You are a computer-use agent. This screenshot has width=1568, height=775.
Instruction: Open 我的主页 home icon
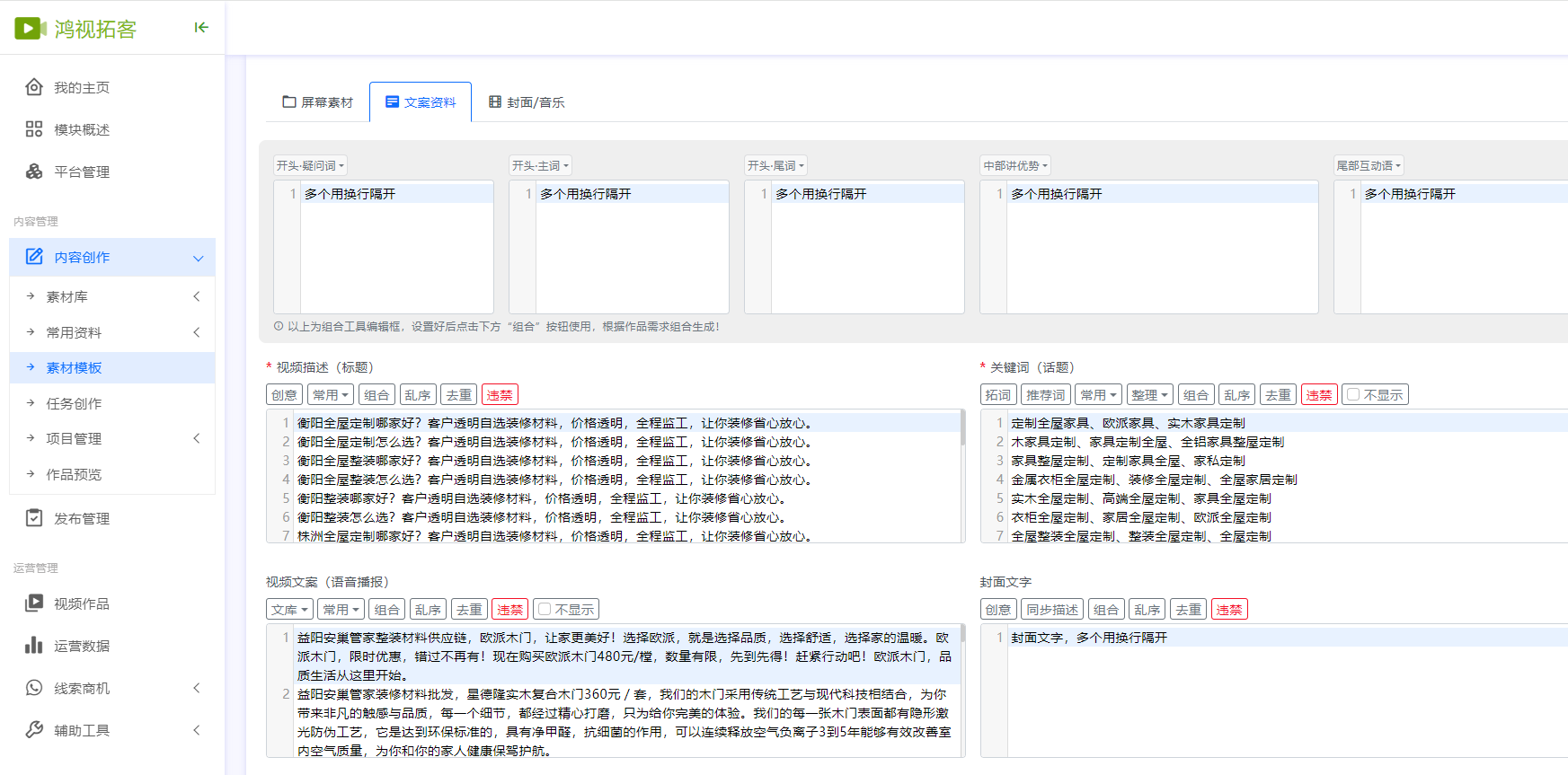[x=34, y=87]
